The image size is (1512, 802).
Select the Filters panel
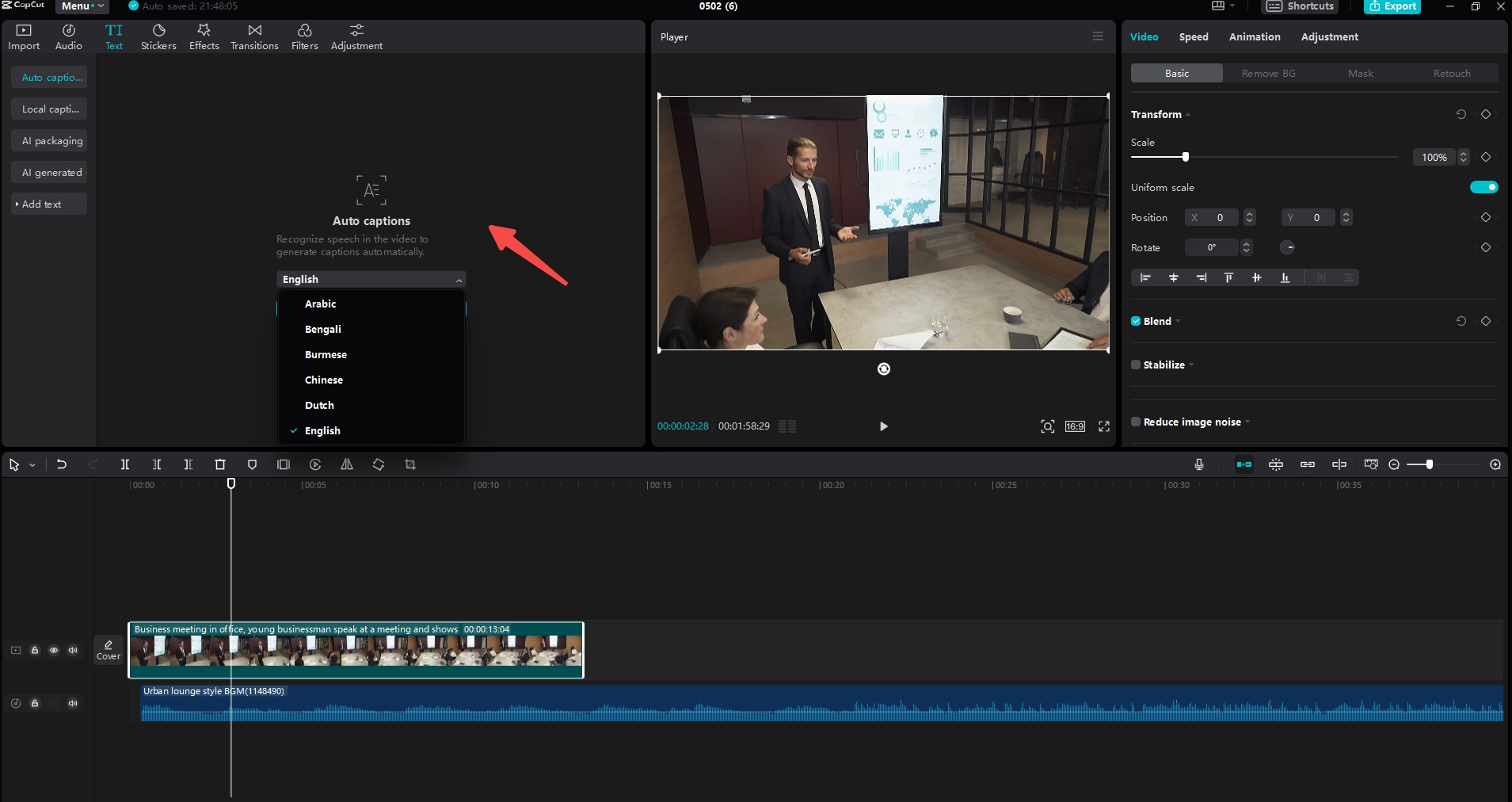point(303,36)
